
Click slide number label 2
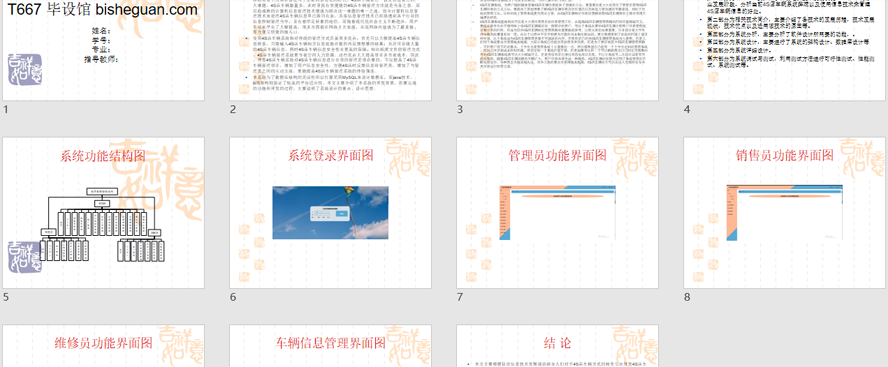(233, 110)
